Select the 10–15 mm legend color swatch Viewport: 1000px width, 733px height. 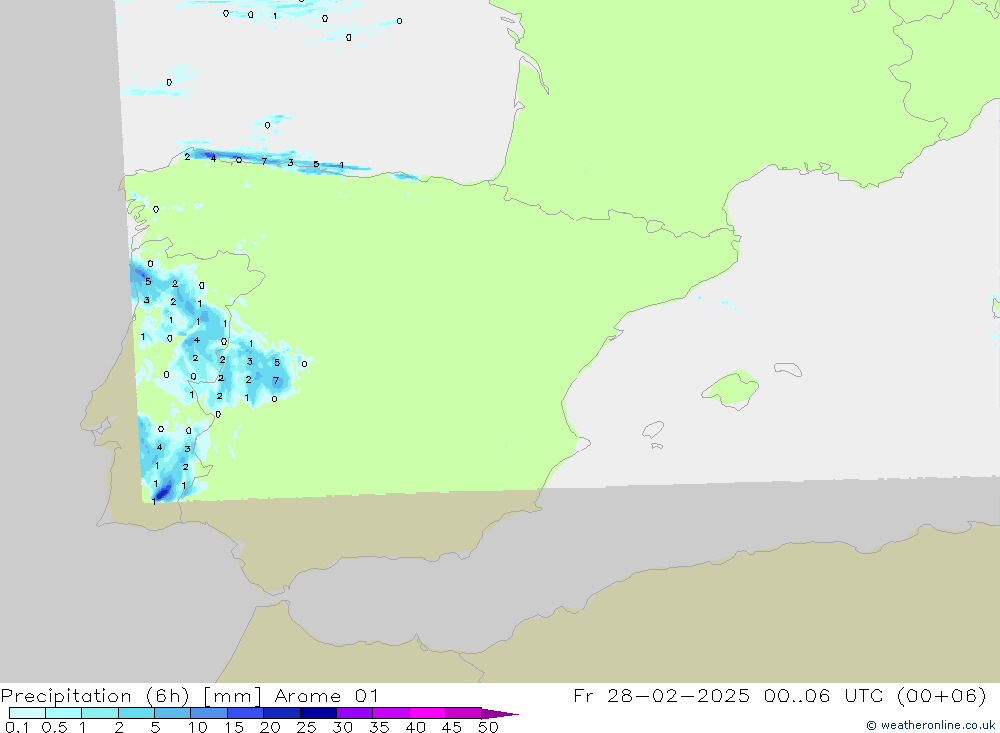click(209, 713)
